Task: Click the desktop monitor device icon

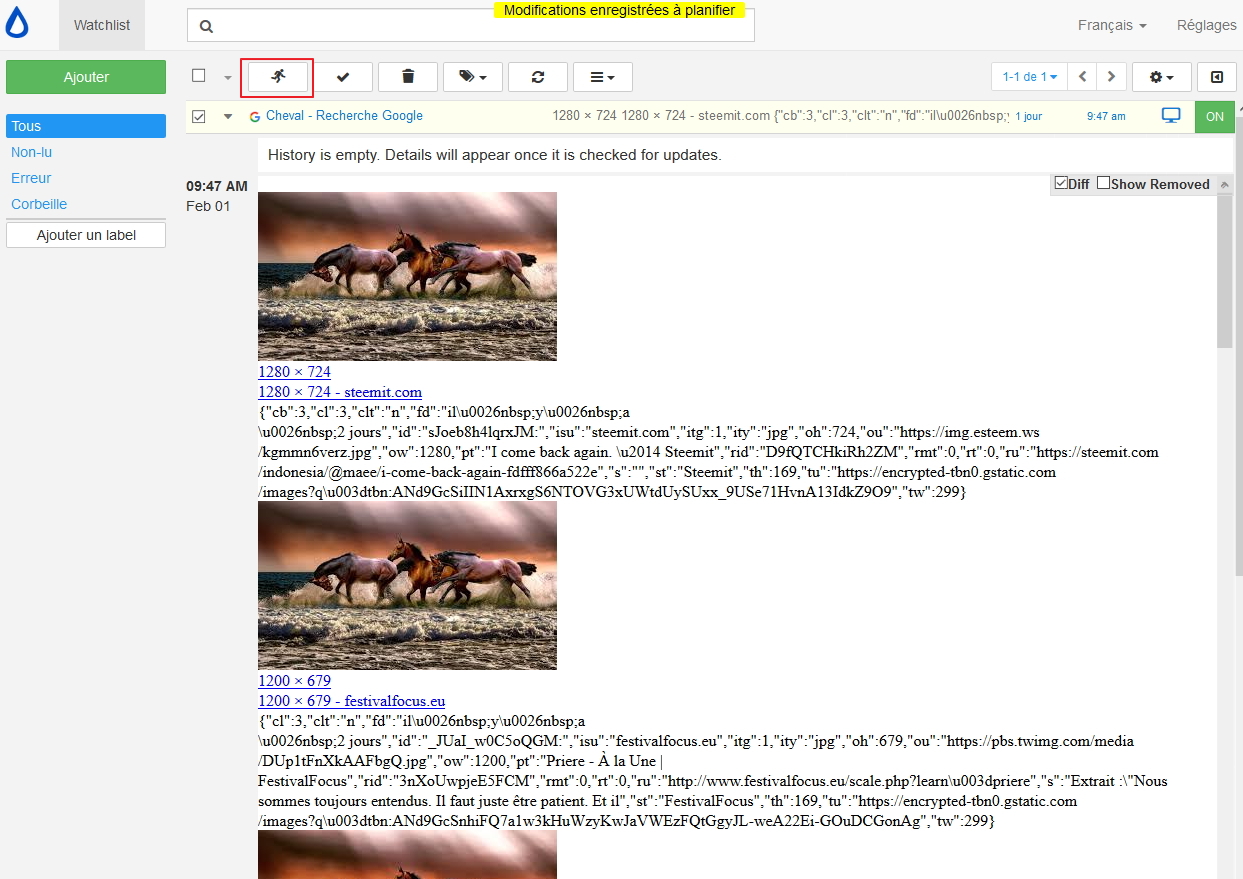Action: (1171, 116)
